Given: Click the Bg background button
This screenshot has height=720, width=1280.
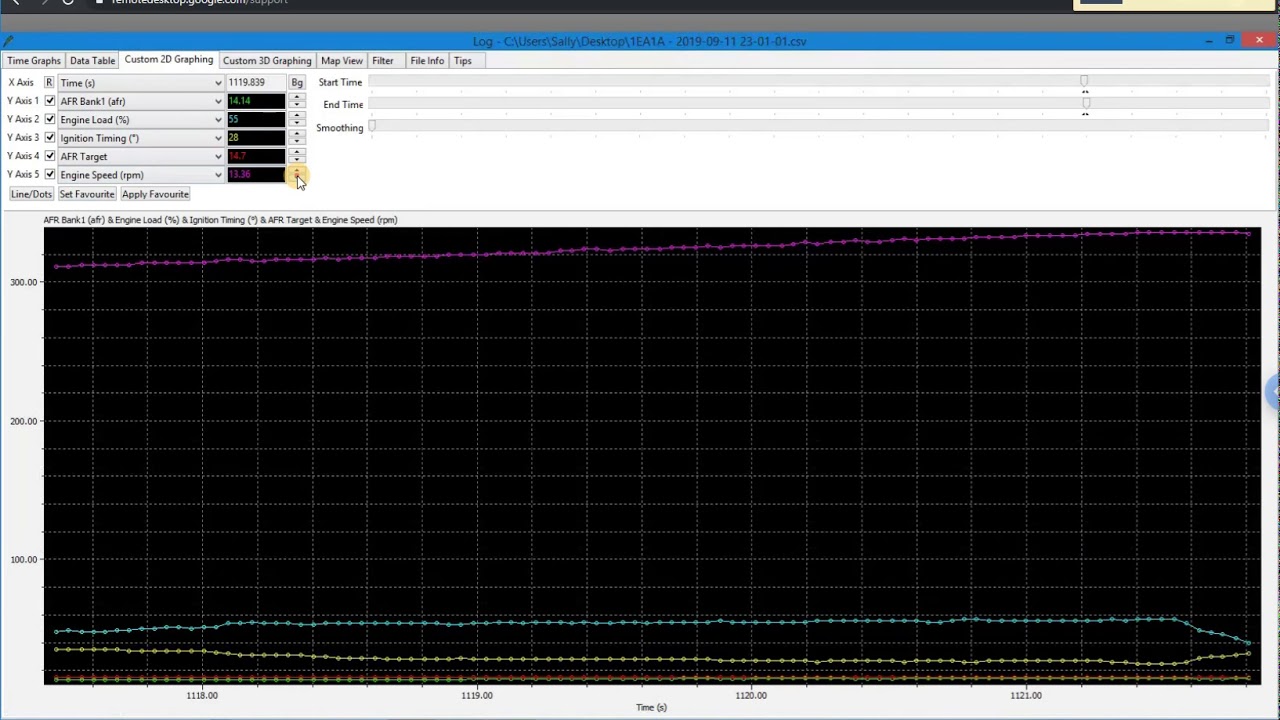Looking at the screenshot, I should [x=297, y=83].
